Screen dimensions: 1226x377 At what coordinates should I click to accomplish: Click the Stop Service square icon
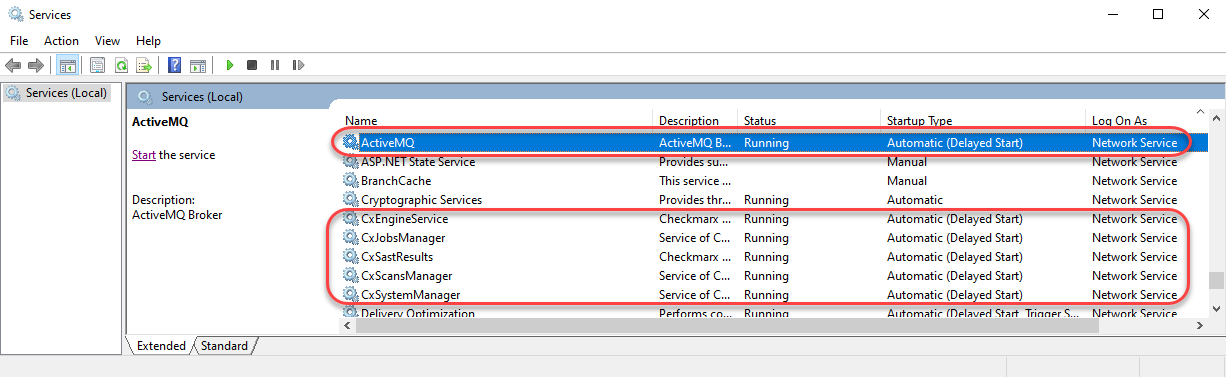tap(252, 65)
